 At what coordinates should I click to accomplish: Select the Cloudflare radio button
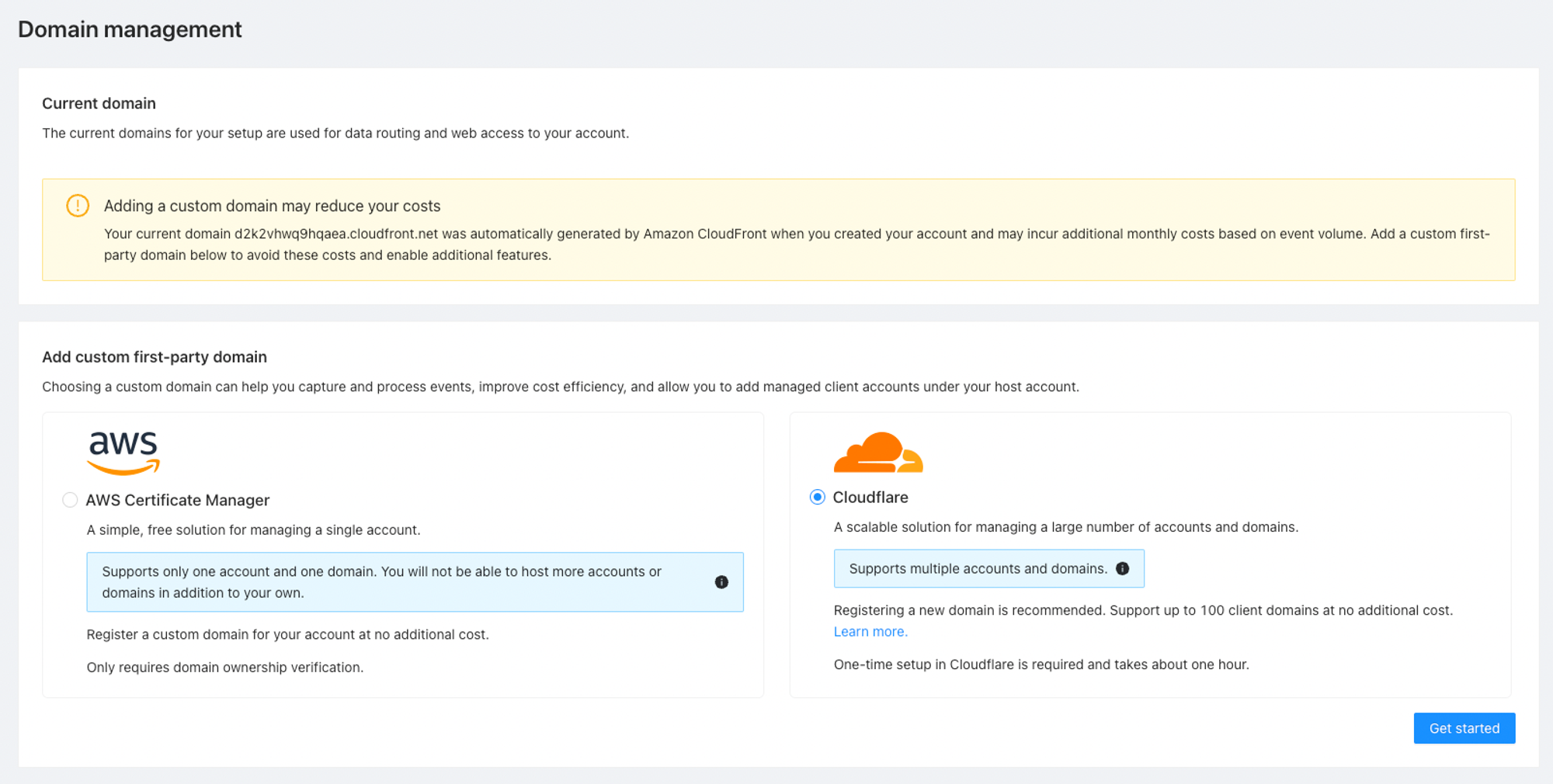pyautogui.click(x=817, y=497)
